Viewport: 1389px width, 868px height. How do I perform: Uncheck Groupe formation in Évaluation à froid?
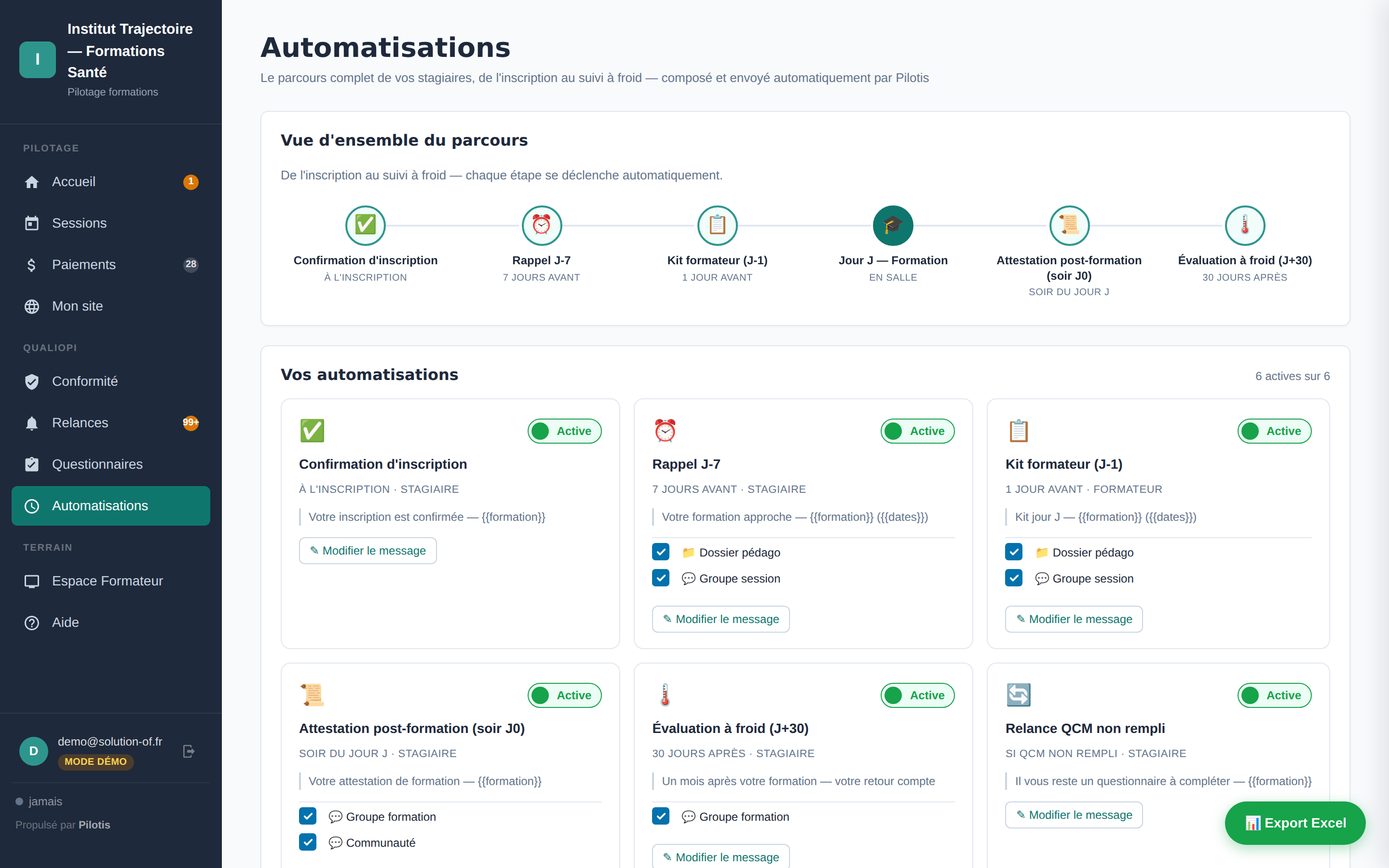click(x=661, y=816)
